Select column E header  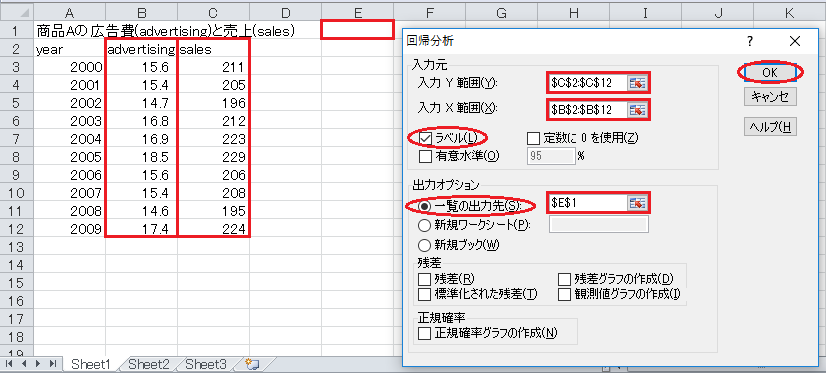[358, 13]
